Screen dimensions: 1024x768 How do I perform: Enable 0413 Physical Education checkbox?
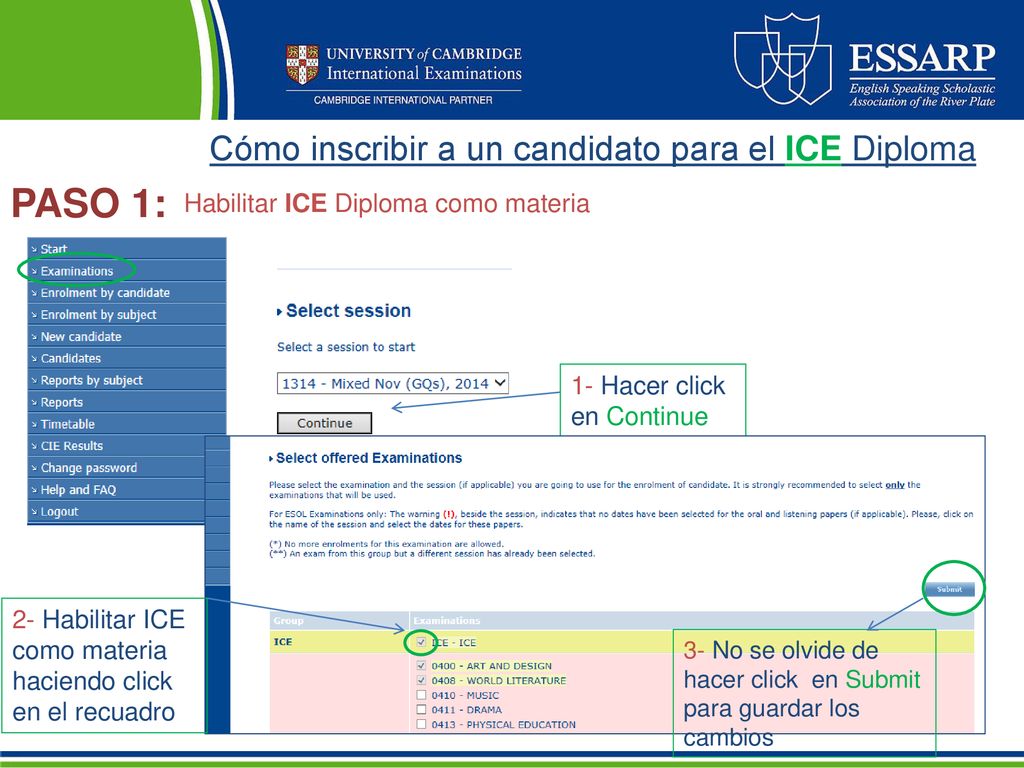(x=421, y=724)
